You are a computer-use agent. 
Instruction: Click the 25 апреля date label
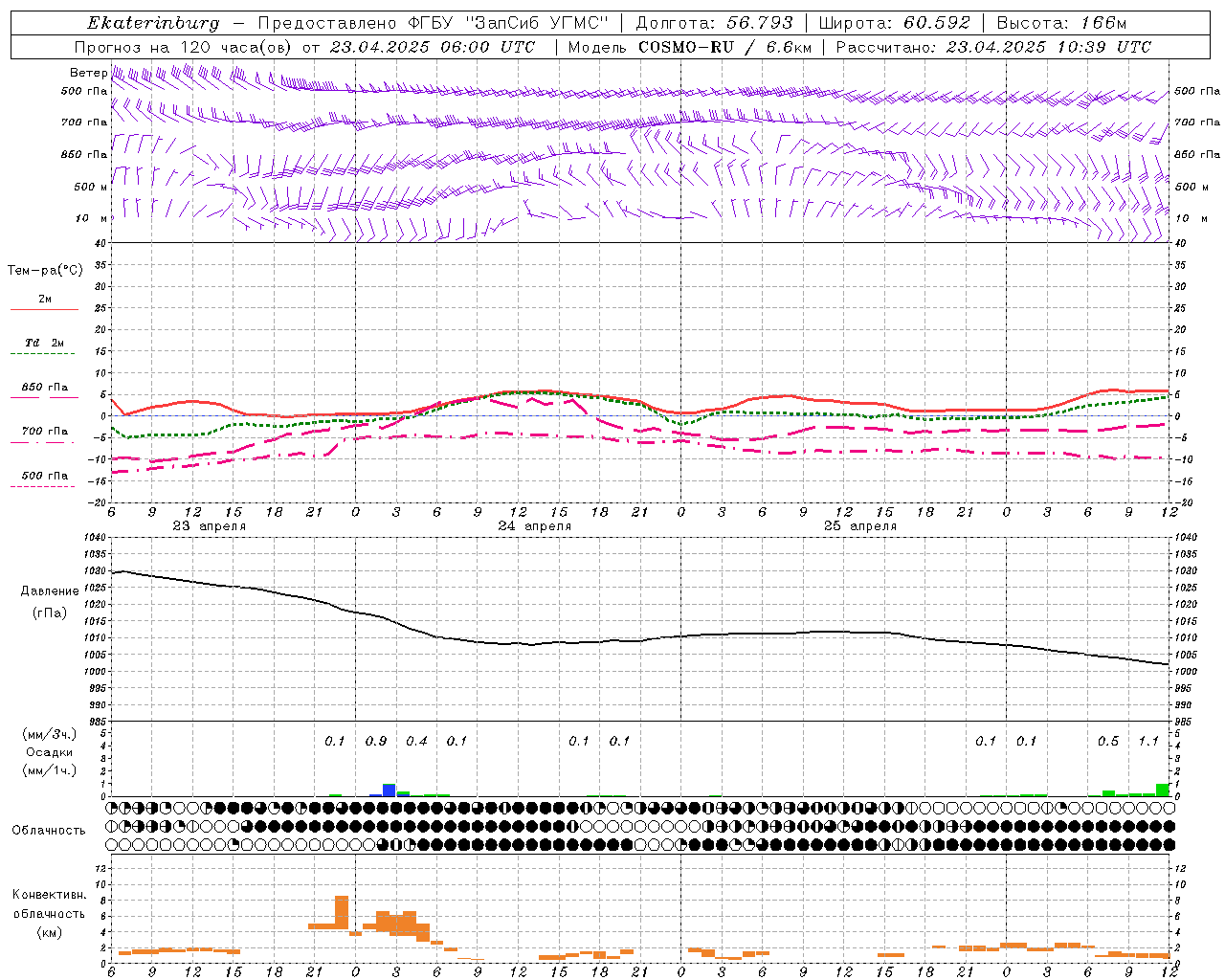859,526
